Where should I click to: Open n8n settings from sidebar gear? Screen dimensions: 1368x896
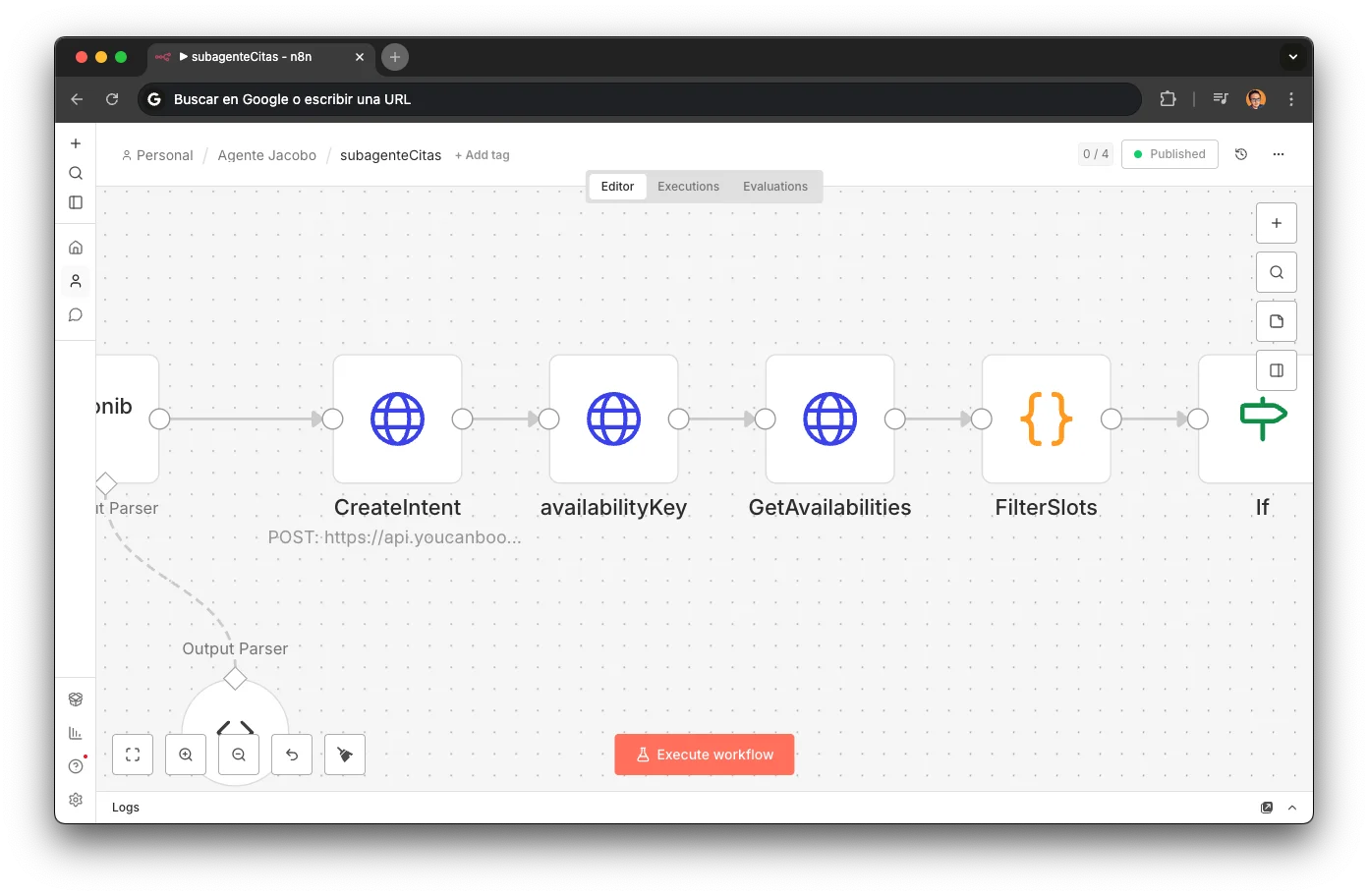pos(76,800)
